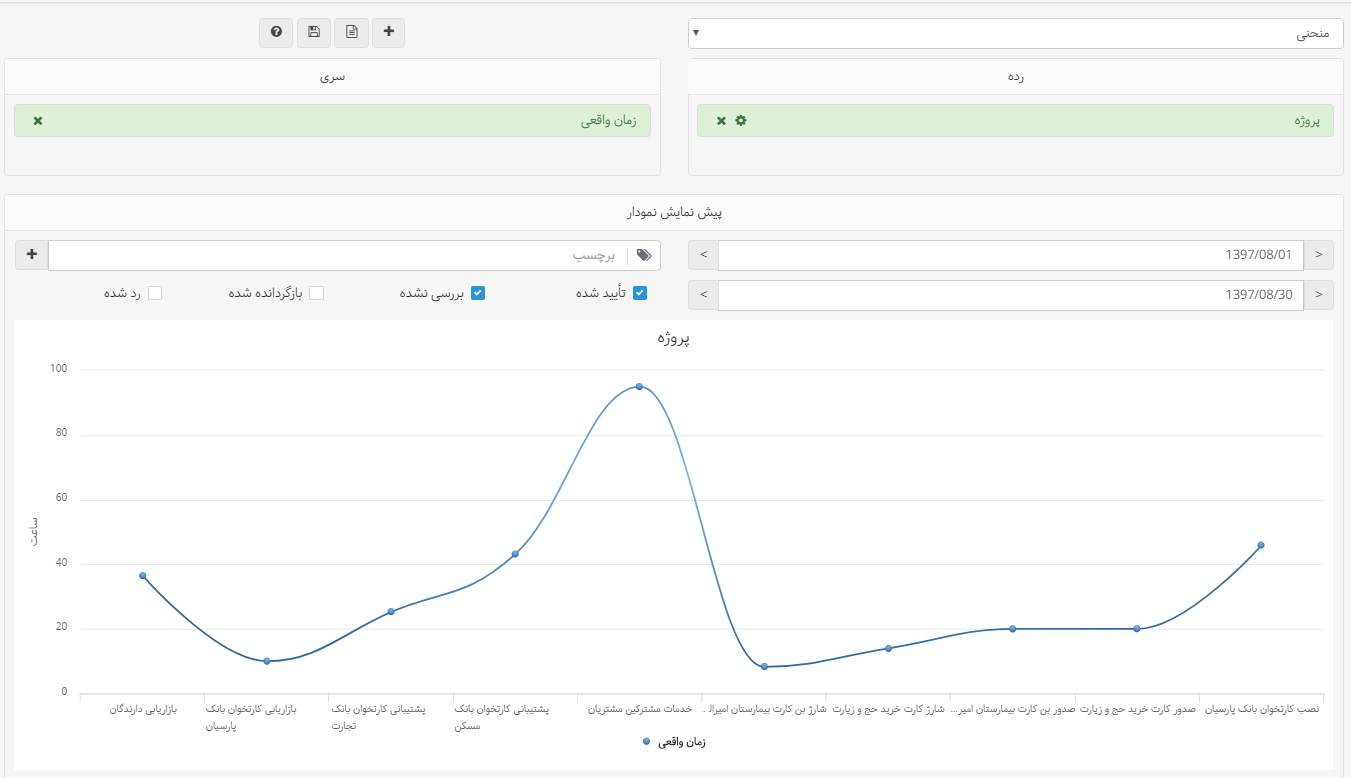
Task: Click the 1397/08/30 end date field
Action: [1010, 295]
